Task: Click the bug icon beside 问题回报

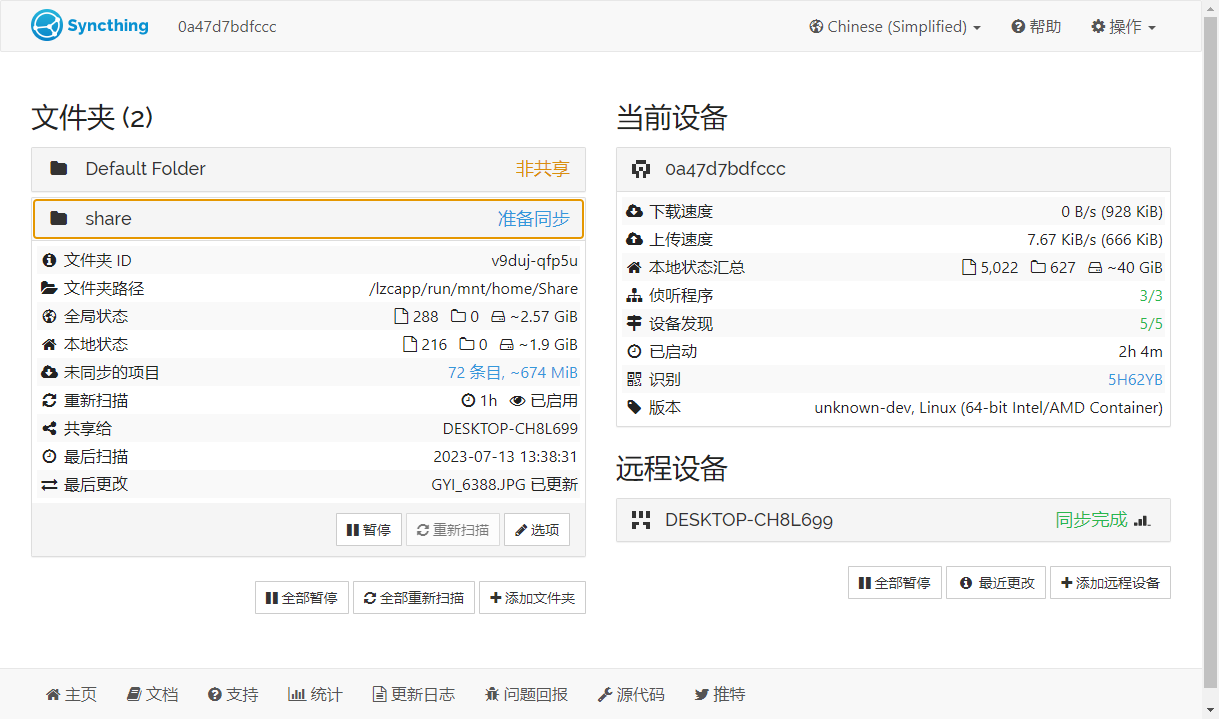Action: (492, 694)
